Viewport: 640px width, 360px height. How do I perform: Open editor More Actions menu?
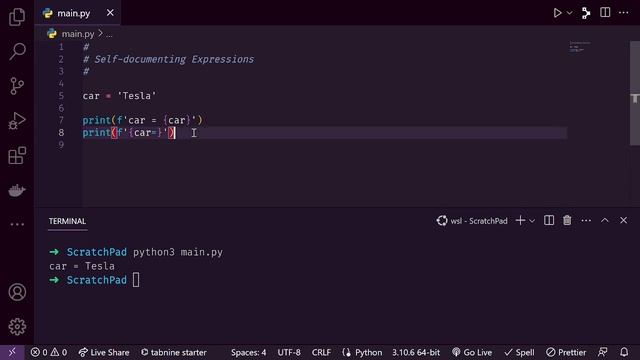pyautogui.click(x=623, y=13)
